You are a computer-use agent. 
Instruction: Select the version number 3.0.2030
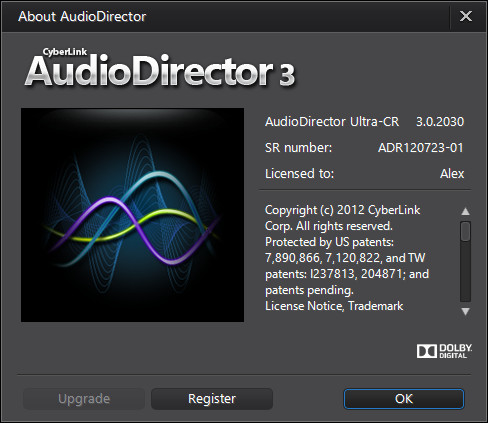pos(440,122)
